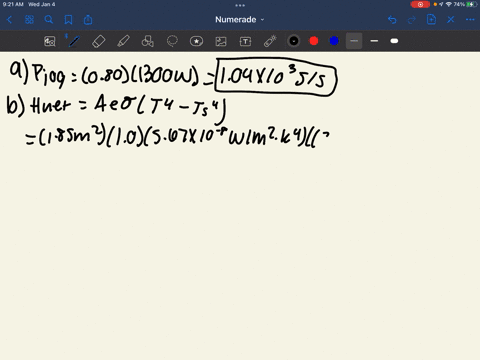
Task: Select the Shapes tool
Action: (x=148, y=41)
